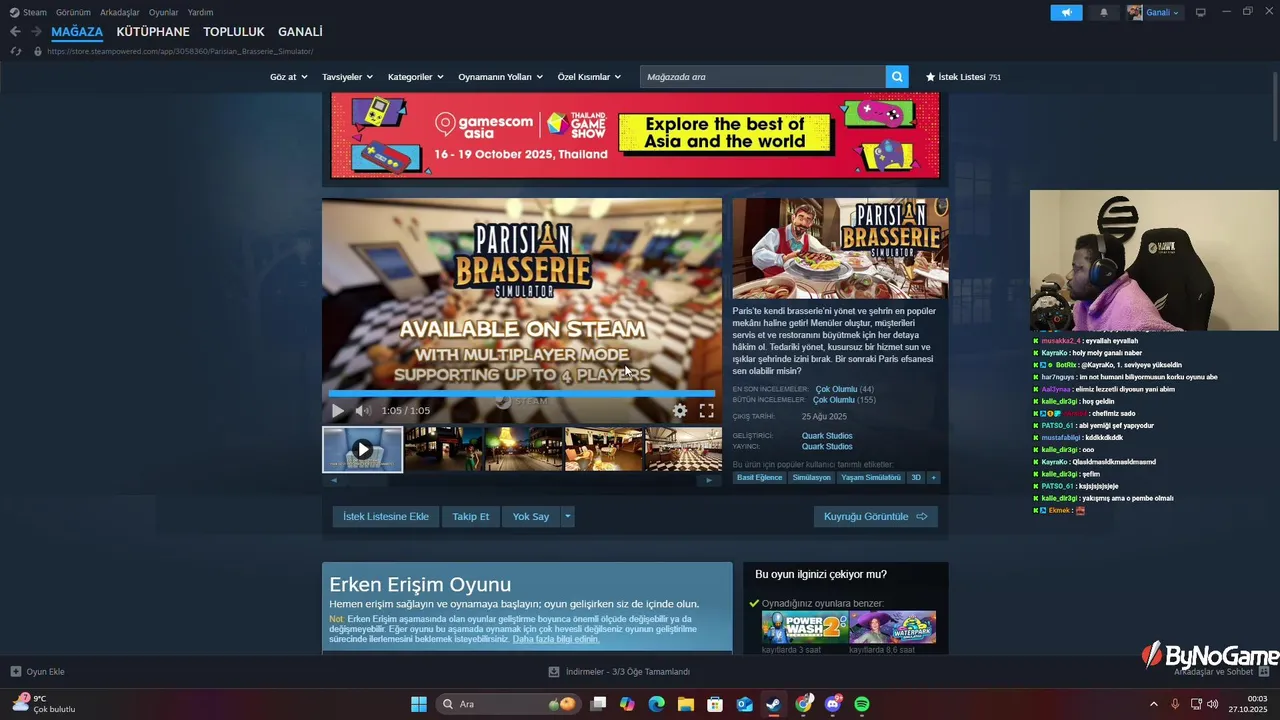Image resolution: width=1280 pixels, height=720 pixels.
Task: Open İndirmeler downloads status
Action: point(620,672)
